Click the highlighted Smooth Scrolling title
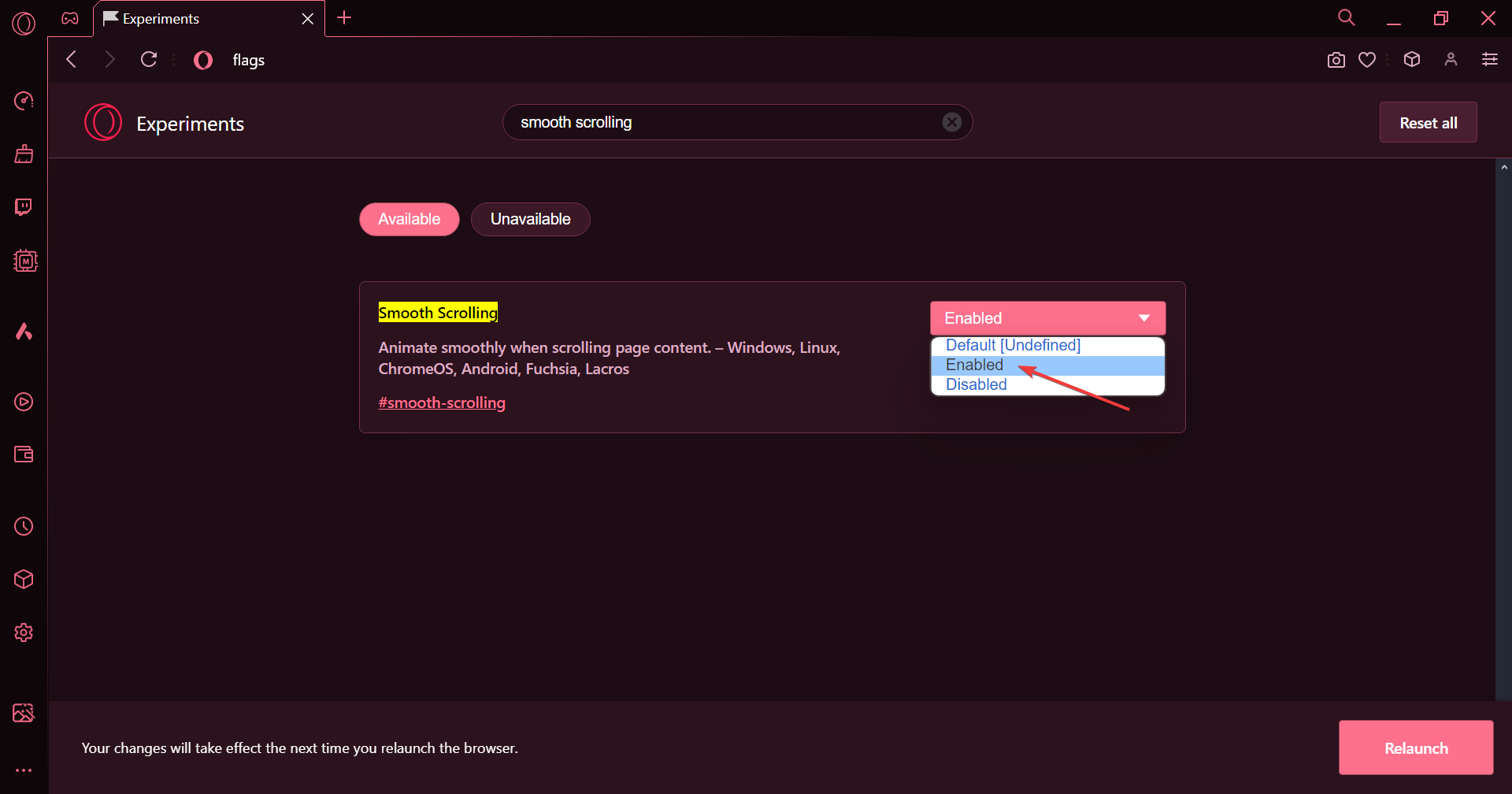The image size is (1512, 794). pos(438,313)
